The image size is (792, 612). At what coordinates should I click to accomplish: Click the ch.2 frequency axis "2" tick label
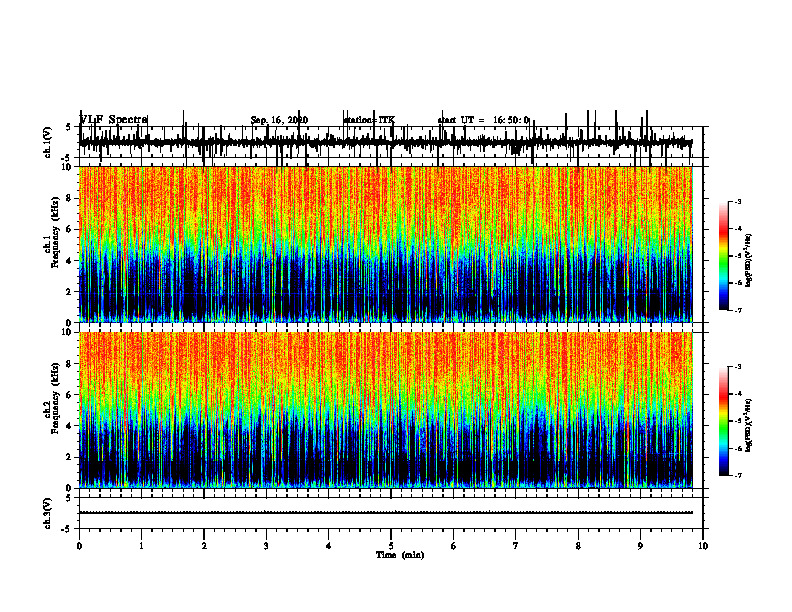(70, 457)
